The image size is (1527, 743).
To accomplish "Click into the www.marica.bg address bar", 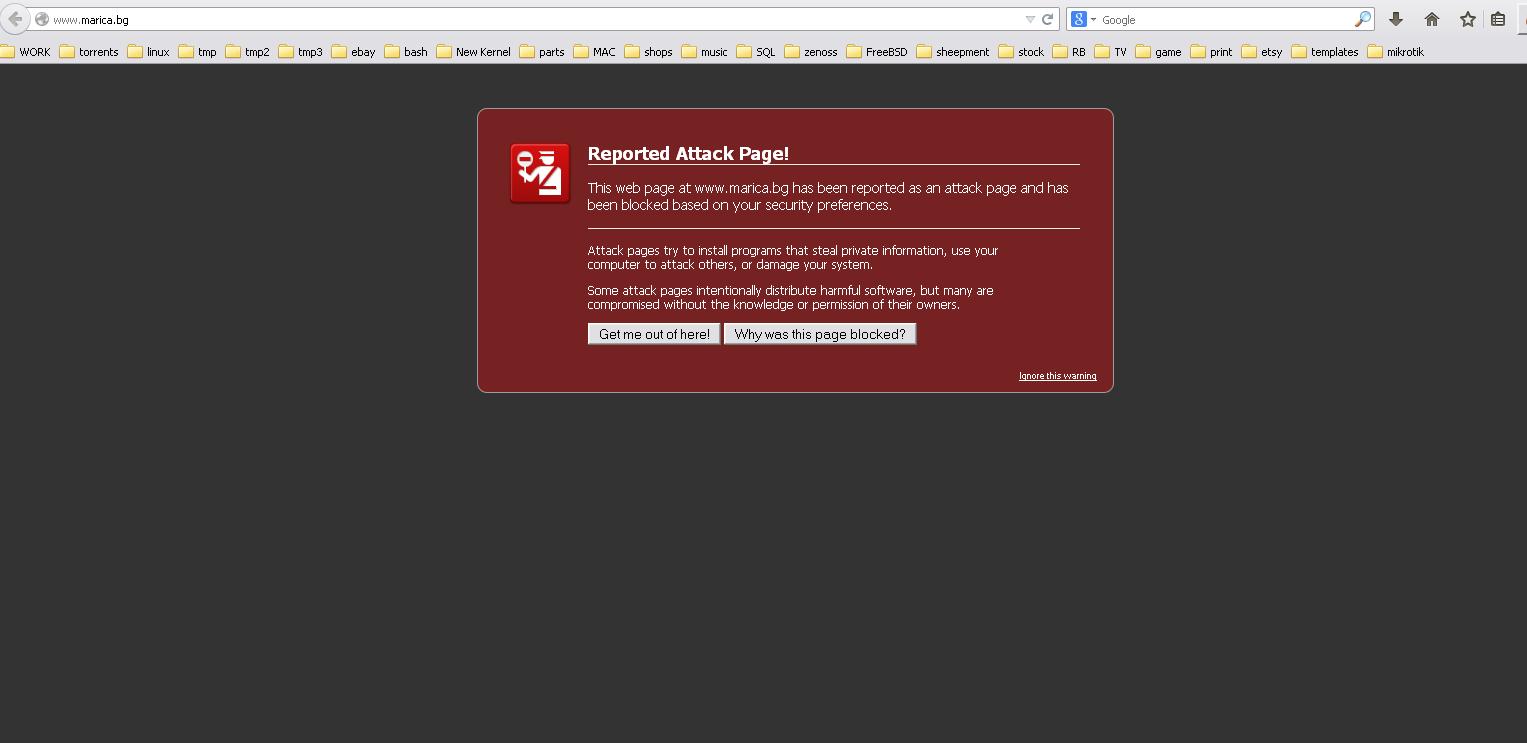I will 500,19.
